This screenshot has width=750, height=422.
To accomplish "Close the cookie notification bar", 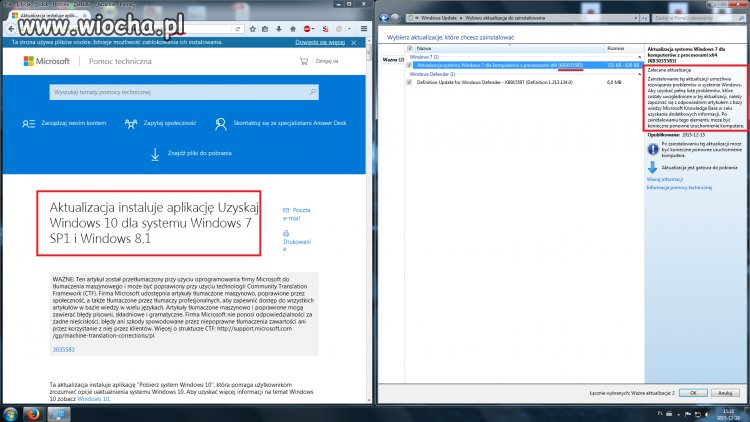I will point(353,43).
